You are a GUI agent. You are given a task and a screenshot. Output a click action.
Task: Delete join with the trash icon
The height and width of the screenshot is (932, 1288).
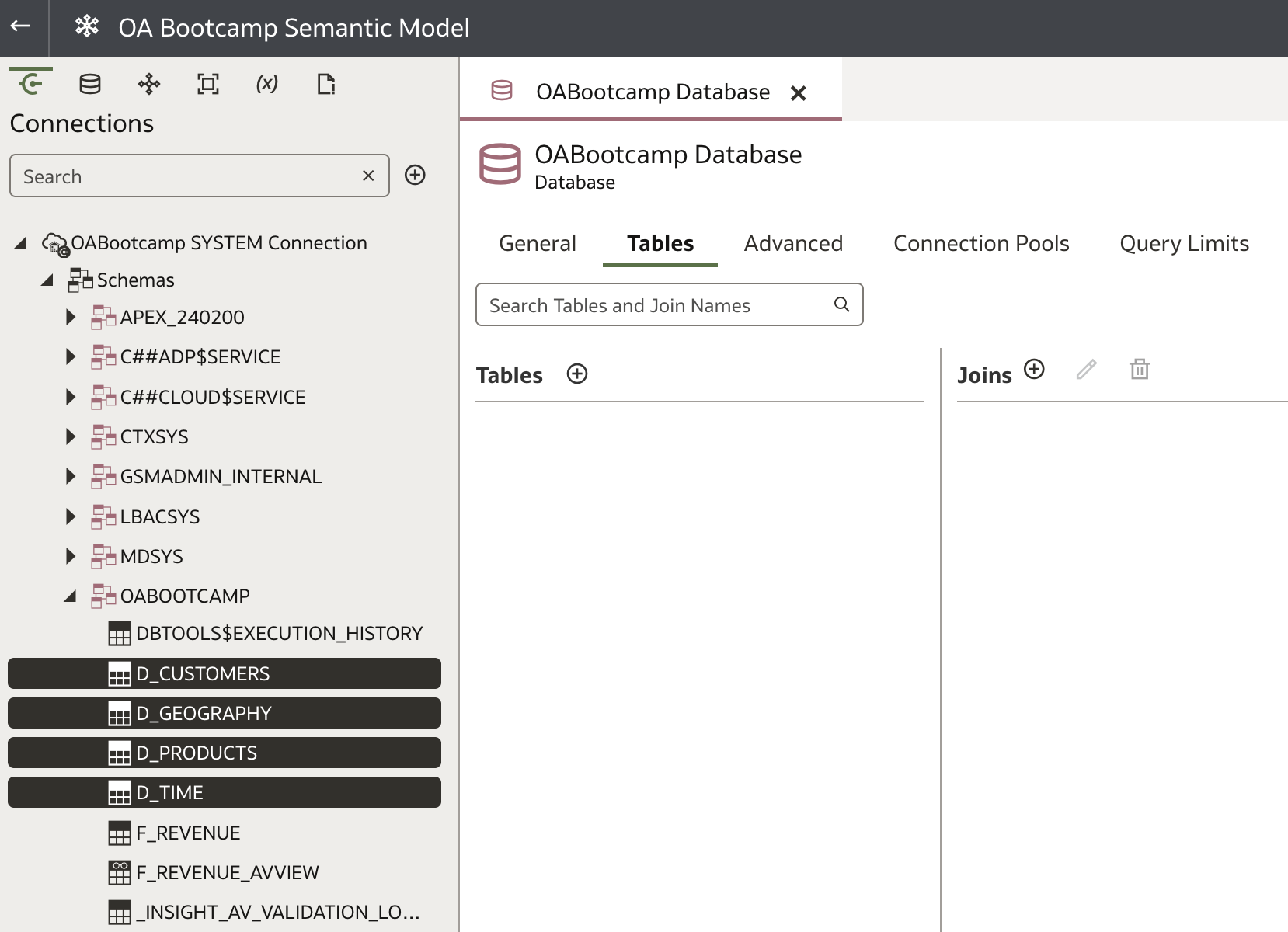(1140, 369)
